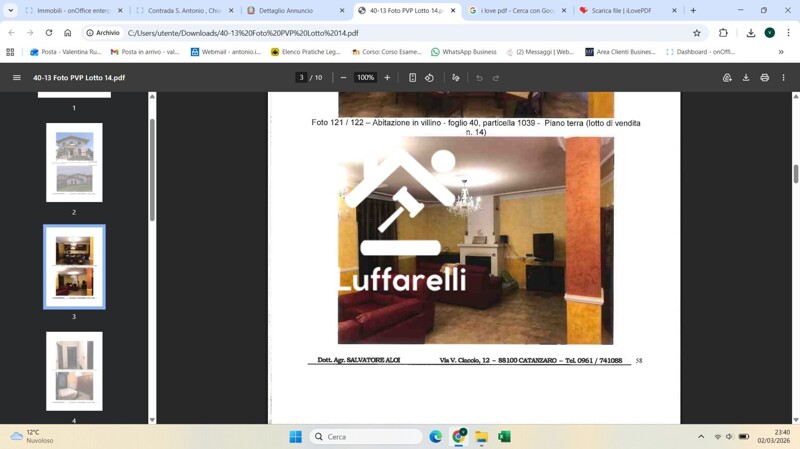The image size is (800, 449).
Task: Click the zoom percentage field
Action: pyautogui.click(x=365, y=78)
